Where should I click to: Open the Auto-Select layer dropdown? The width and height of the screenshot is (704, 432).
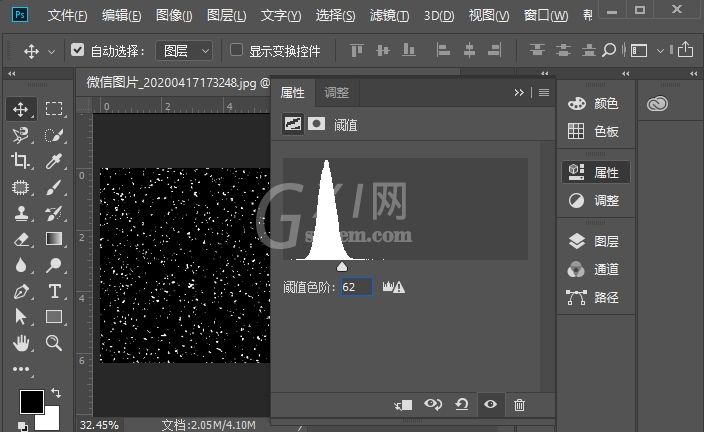coord(184,51)
